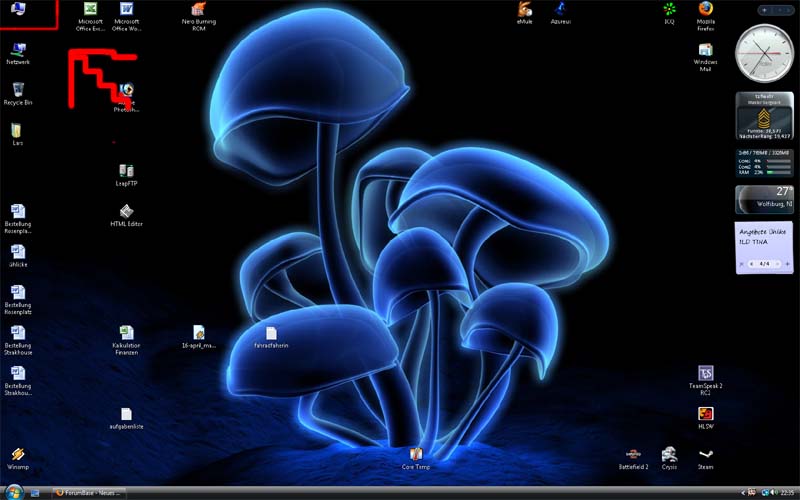Launch Core Temp shortcut

pos(416,458)
